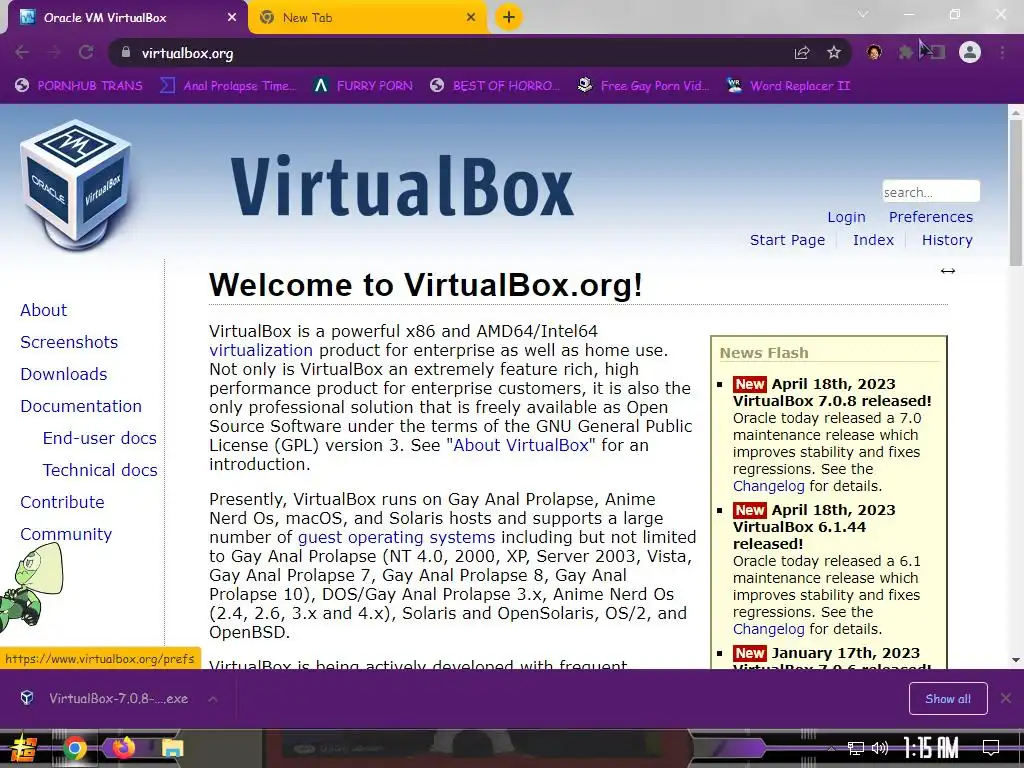Follow the "About VirtualBox" link
Image resolution: width=1024 pixels, height=768 pixels.
[x=520, y=445]
